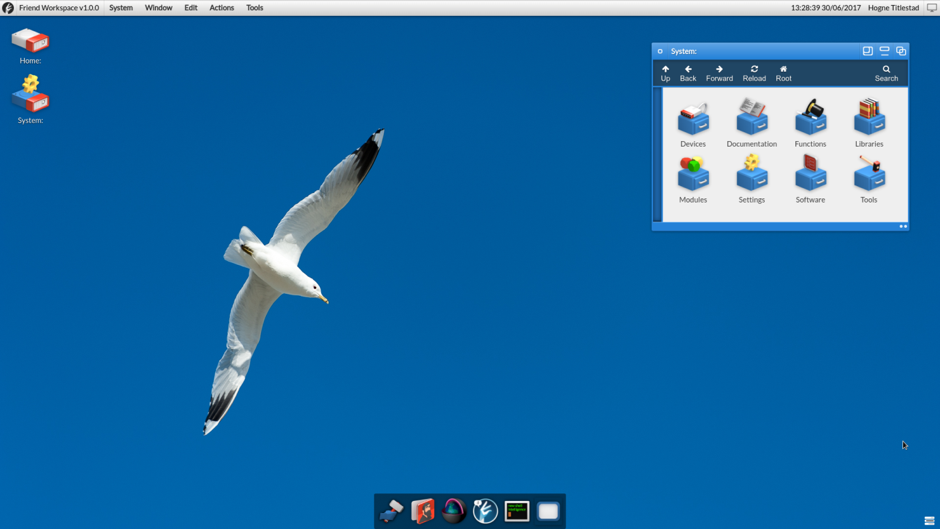Screen dimensions: 940x529
Task: Open the Window menu
Action: (158, 8)
